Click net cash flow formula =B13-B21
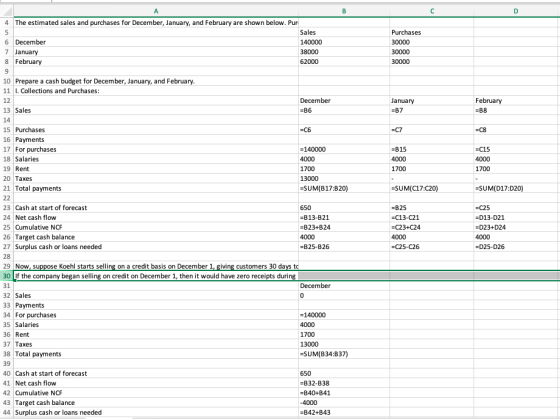Viewport: 560px width, 419px height. pyautogui.click(x=344, y=218)
